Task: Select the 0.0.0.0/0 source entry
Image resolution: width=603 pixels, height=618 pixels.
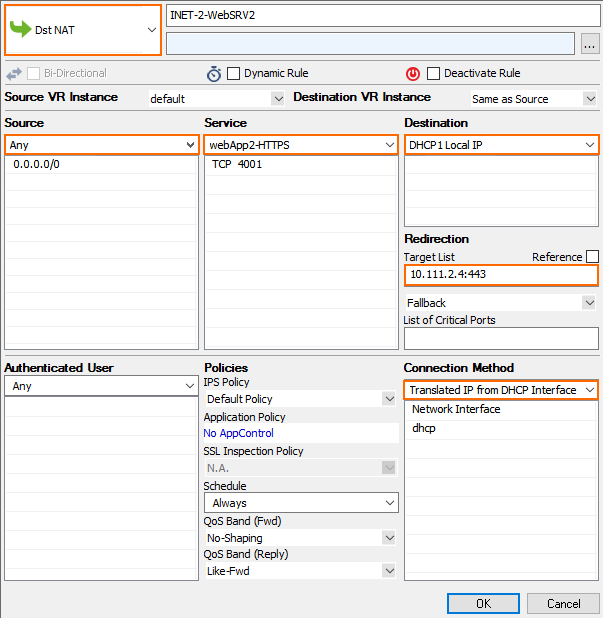Action: pyautogui.click(x=102, y=164)
